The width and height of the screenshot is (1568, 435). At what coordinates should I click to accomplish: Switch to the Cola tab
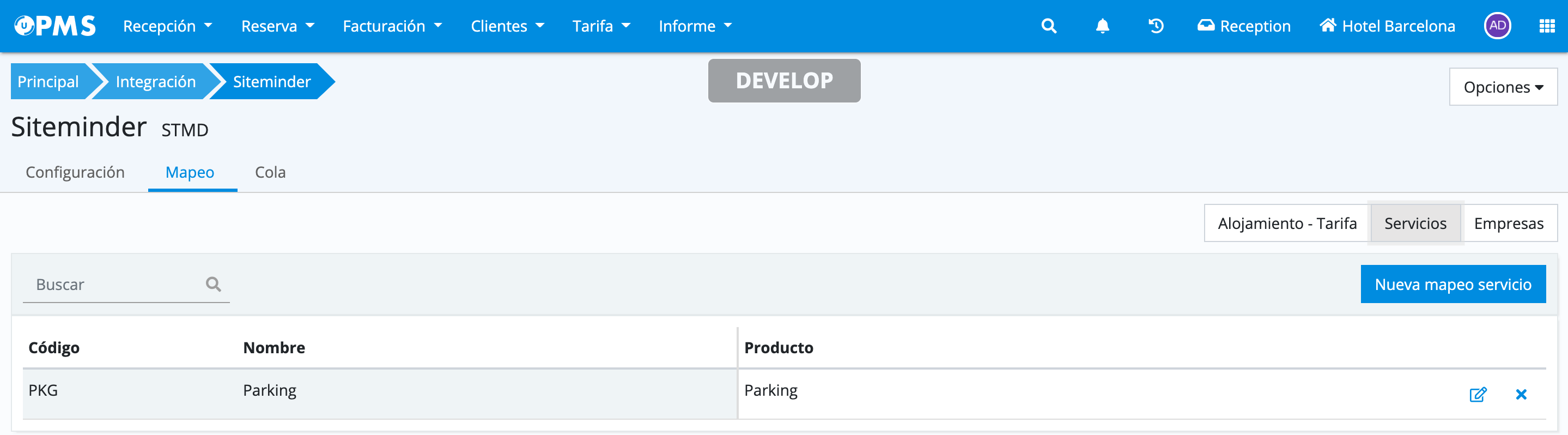(x=270, y=172)
